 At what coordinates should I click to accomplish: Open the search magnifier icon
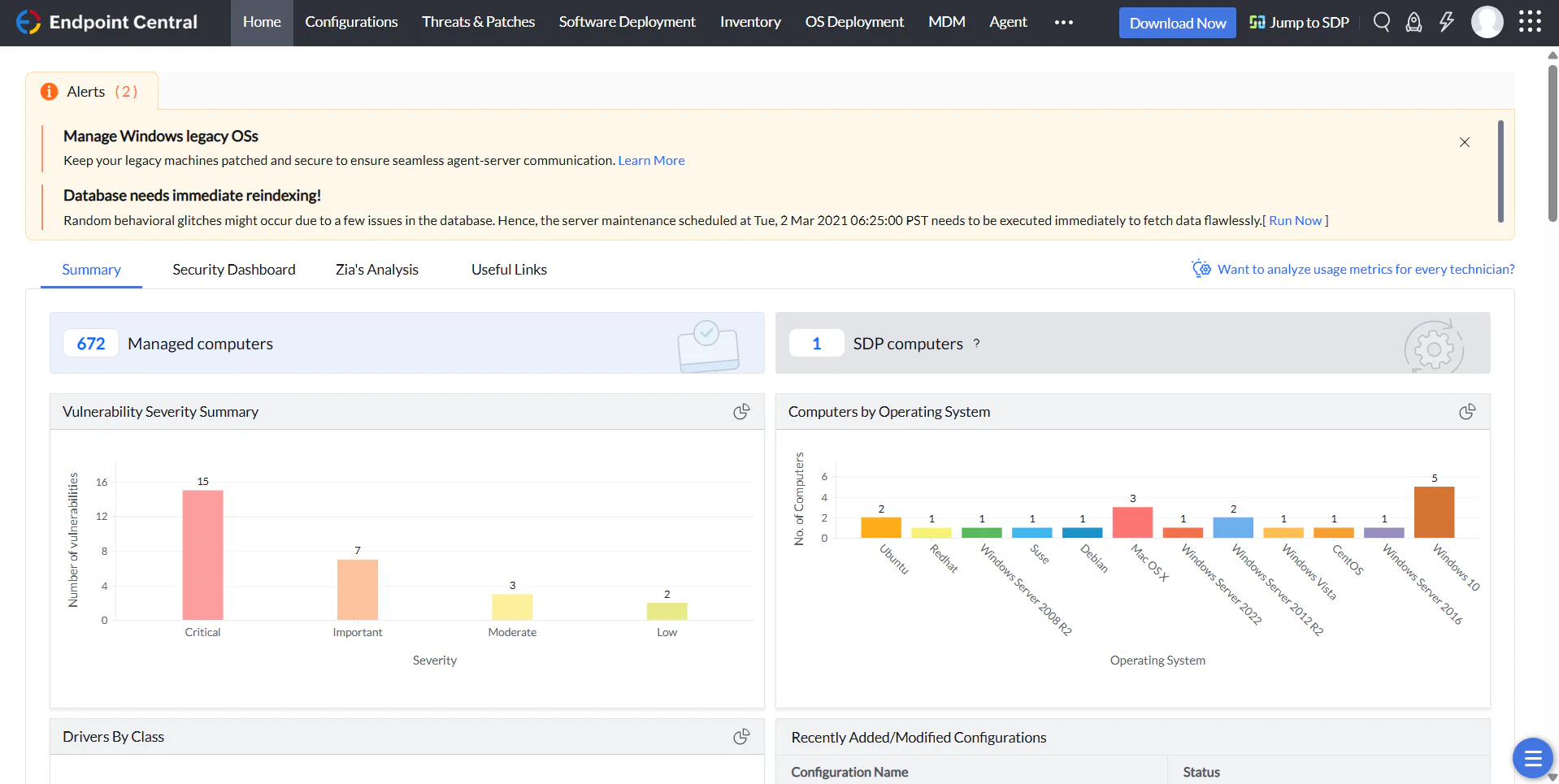point(1382,22)
